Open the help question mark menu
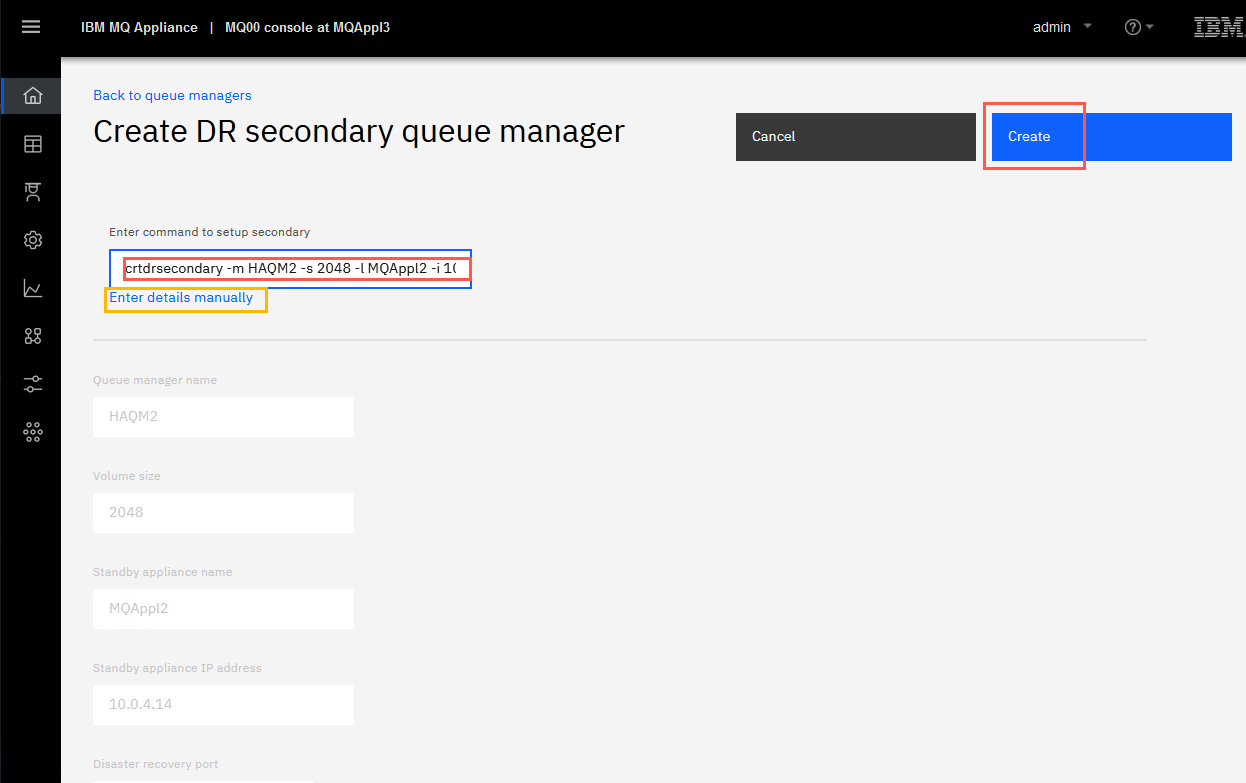Viewport: 1246px width, 783px height. [x=1139, y=27]
